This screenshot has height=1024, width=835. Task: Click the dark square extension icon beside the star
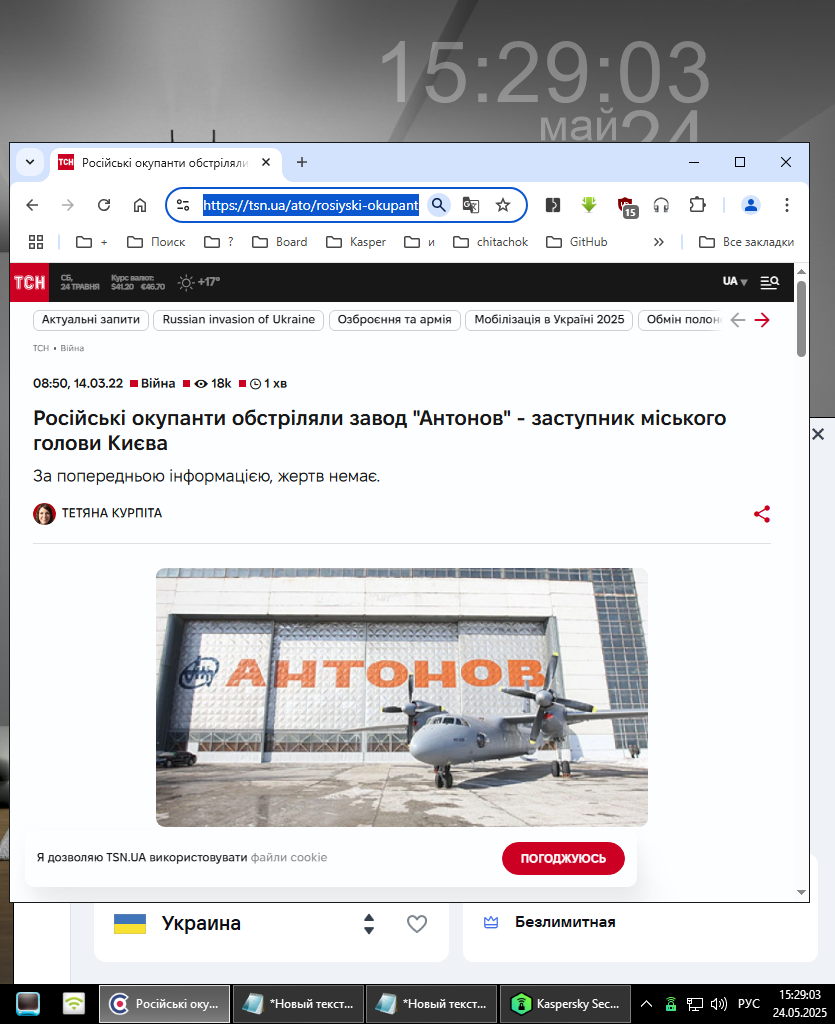click(553, 205)
